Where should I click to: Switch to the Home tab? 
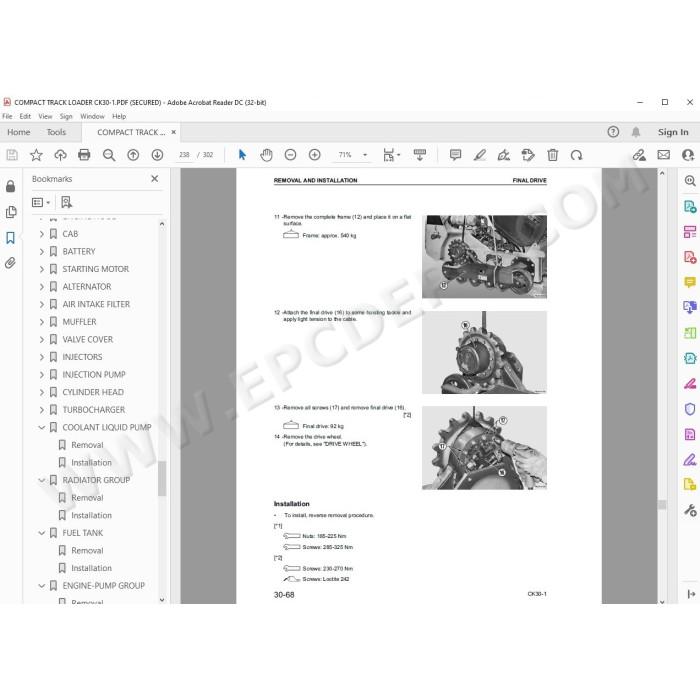coord(19,132)
